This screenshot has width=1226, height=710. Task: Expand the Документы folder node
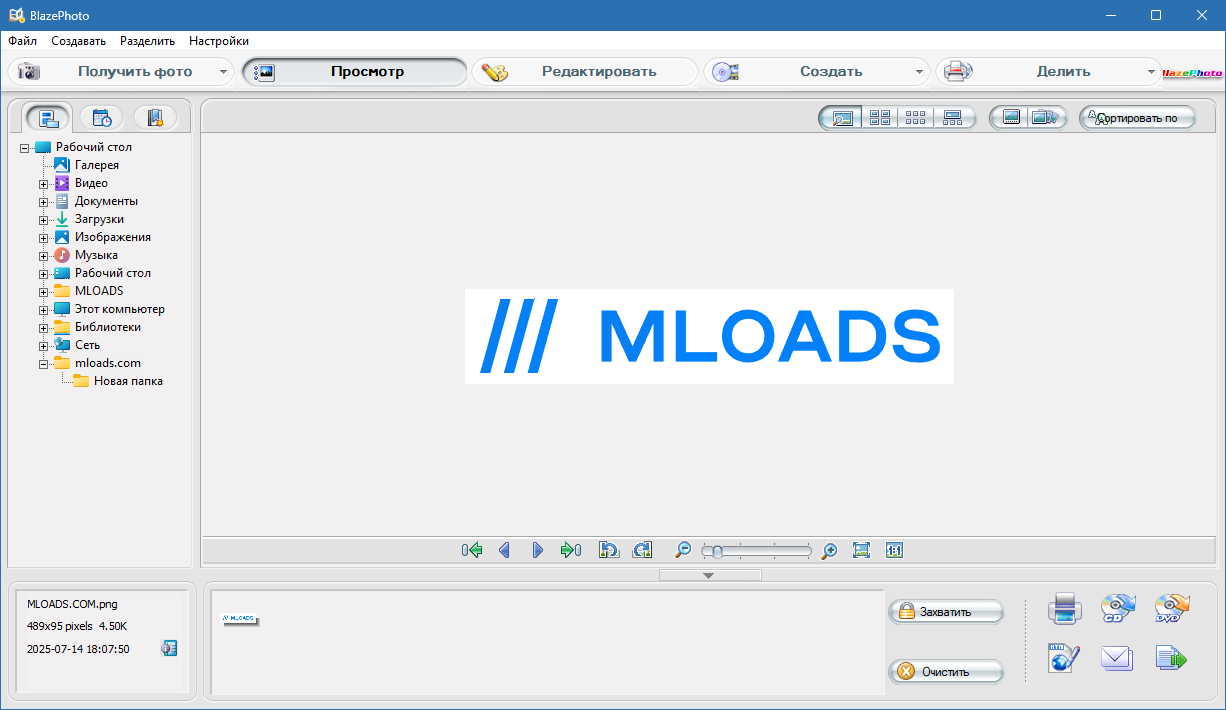point(44,201)
